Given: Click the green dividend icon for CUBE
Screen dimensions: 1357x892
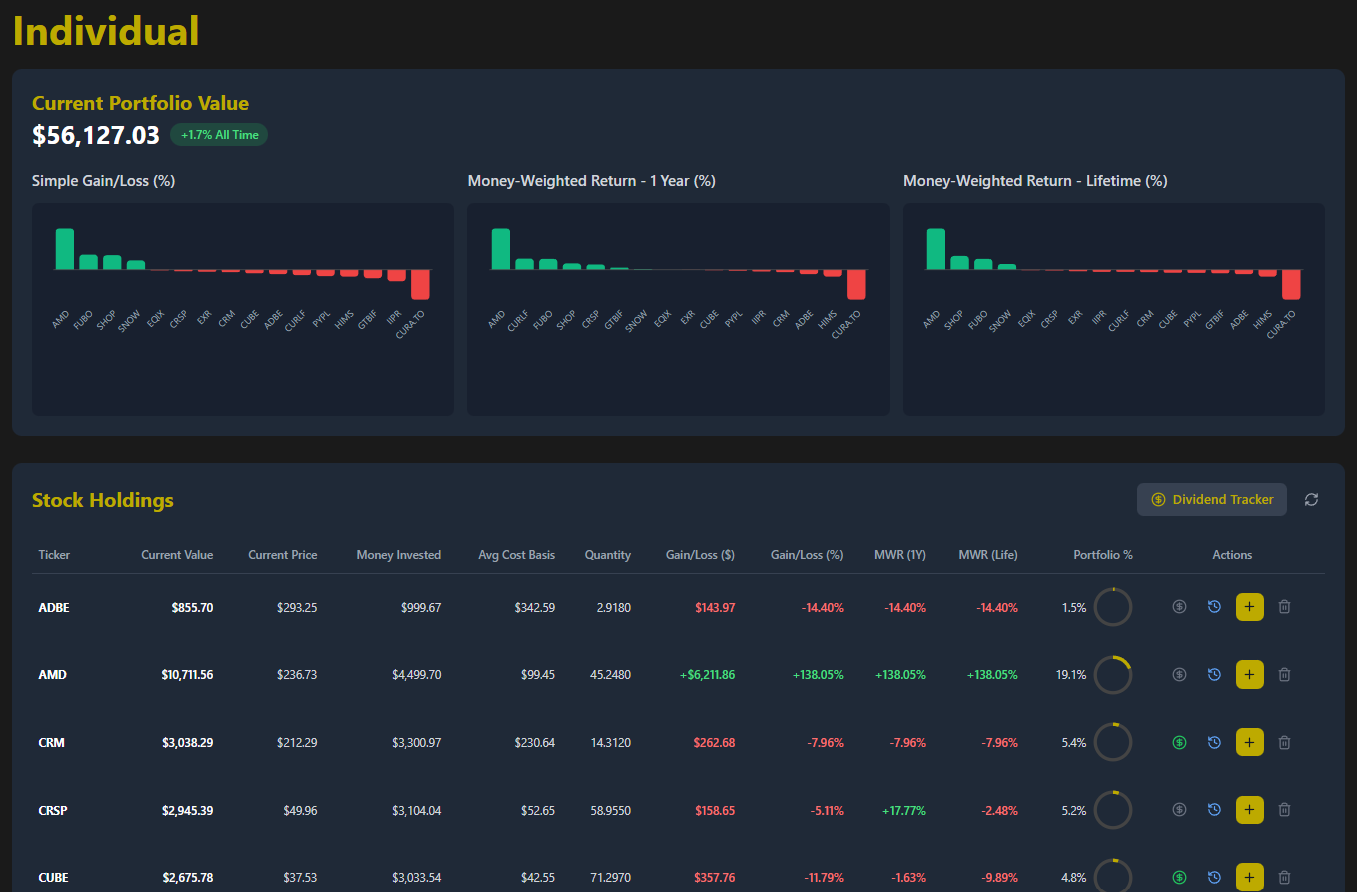Looking at the screenshot, I should [x=1179, y=877].
